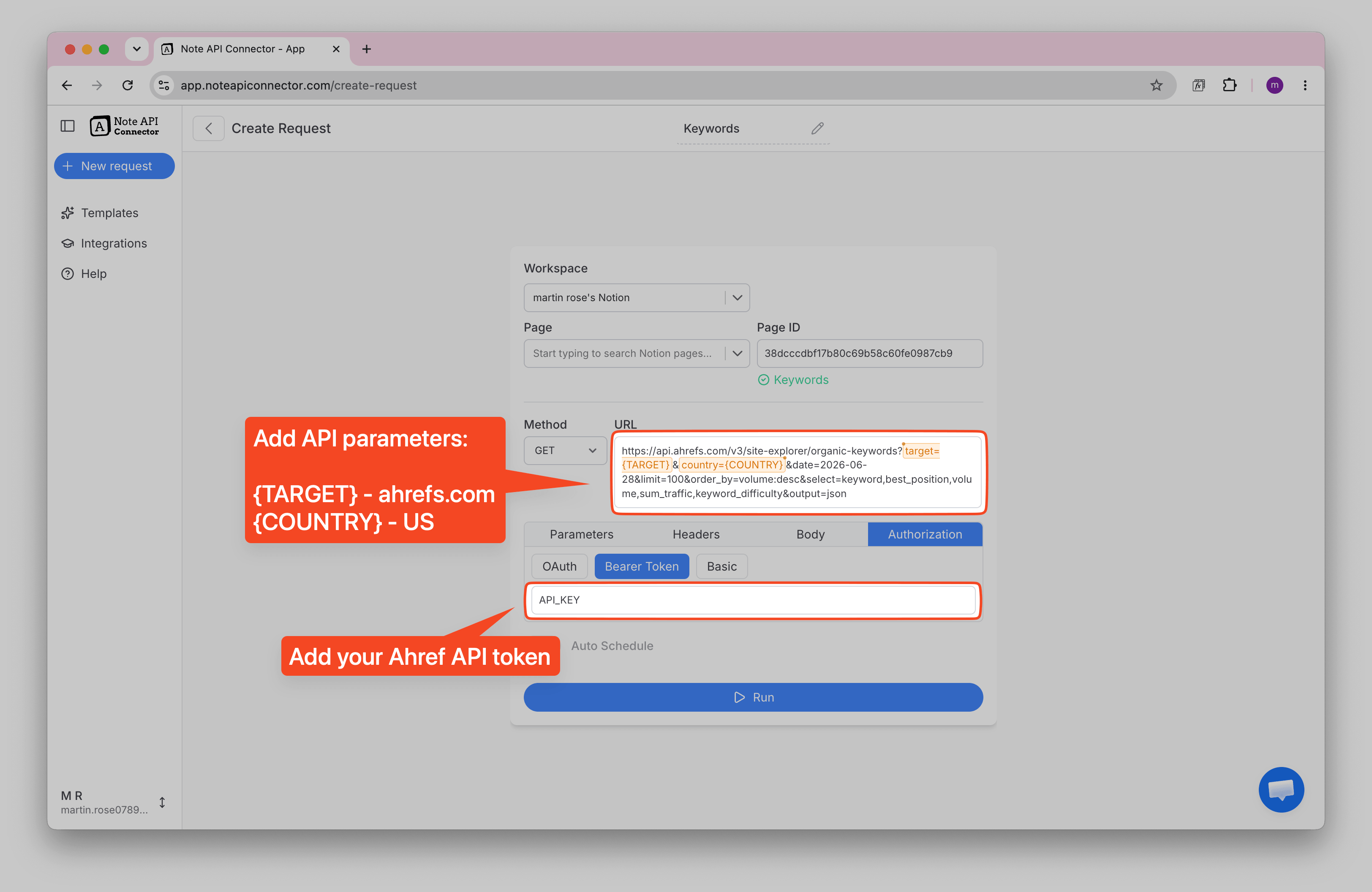
Task: Bookmark this page with the star
Action: [x=1157, y=85]
